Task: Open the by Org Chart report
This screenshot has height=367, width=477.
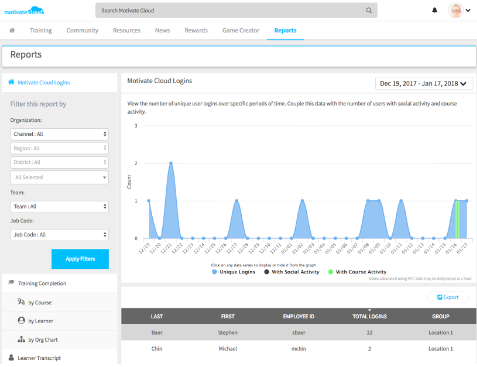Action: tap(38, 340)
